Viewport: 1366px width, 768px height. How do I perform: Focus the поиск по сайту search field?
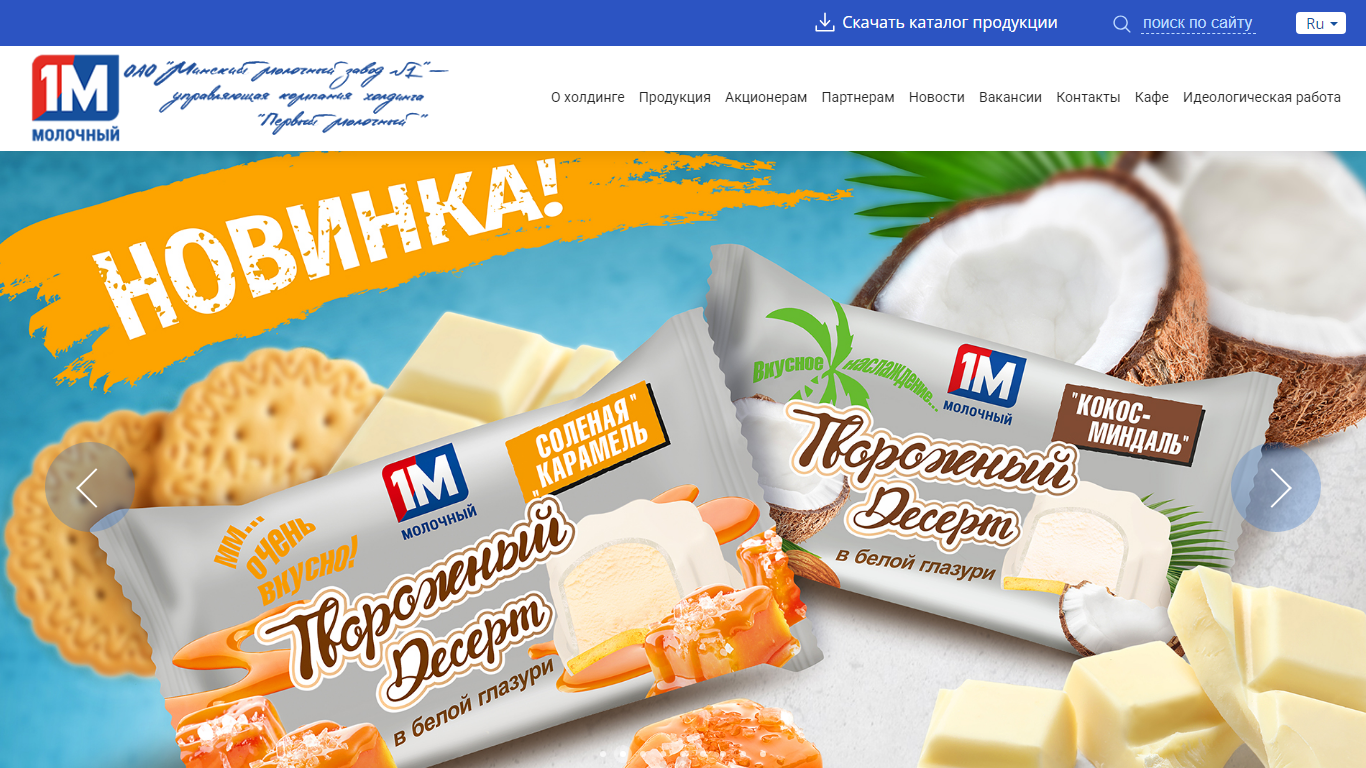pyautogui.click(x=1198, y=23)
